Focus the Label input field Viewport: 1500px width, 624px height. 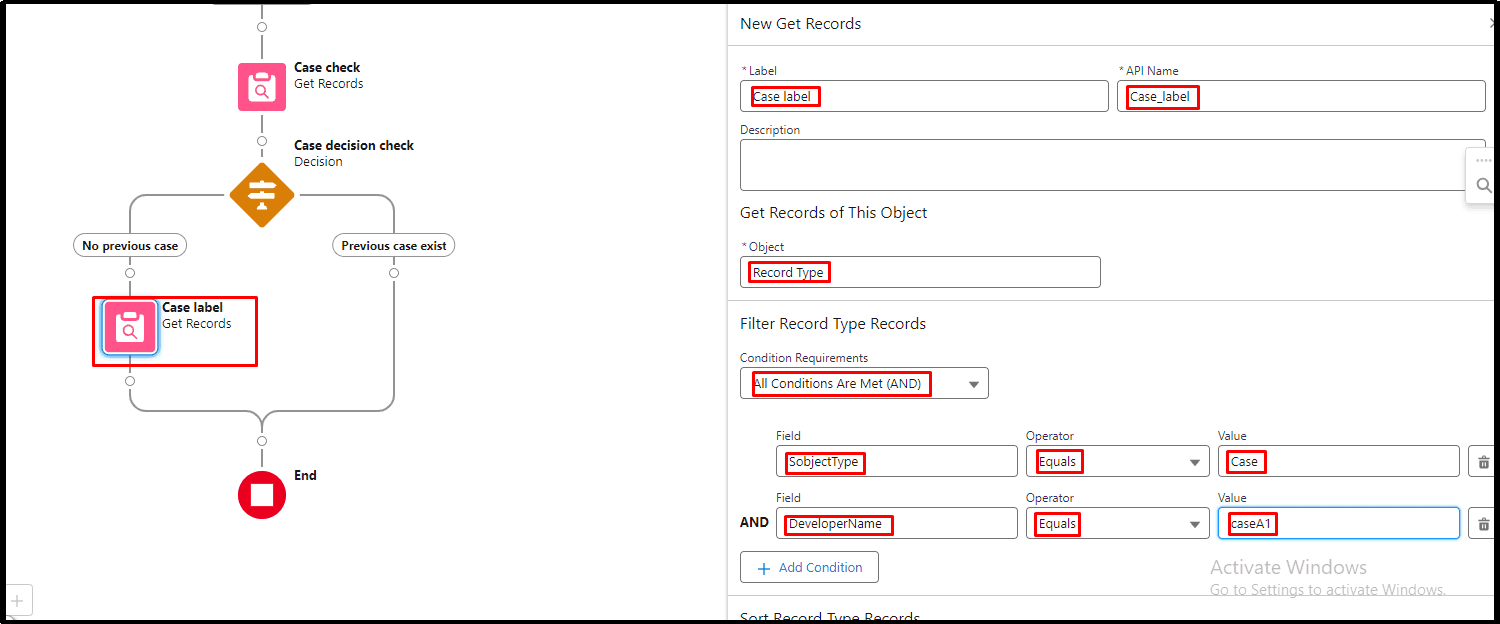click(x=924, y=96)
